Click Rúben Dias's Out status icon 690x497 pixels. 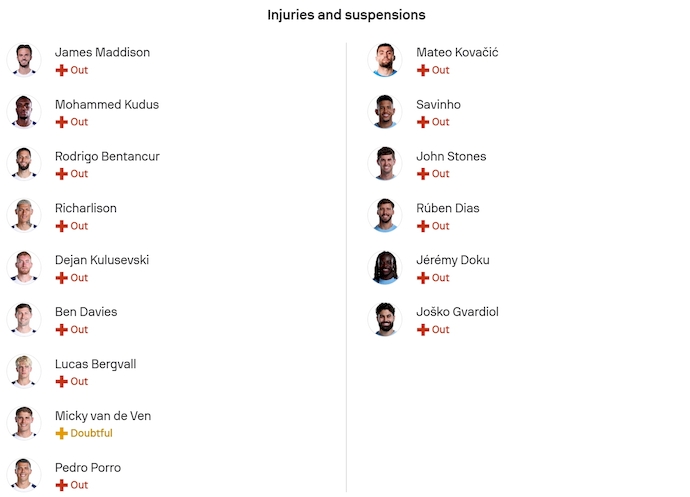(x=423, y=226)
